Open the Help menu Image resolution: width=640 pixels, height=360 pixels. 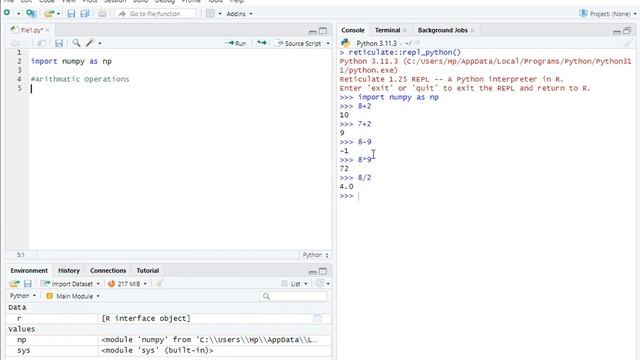(237, 2)
